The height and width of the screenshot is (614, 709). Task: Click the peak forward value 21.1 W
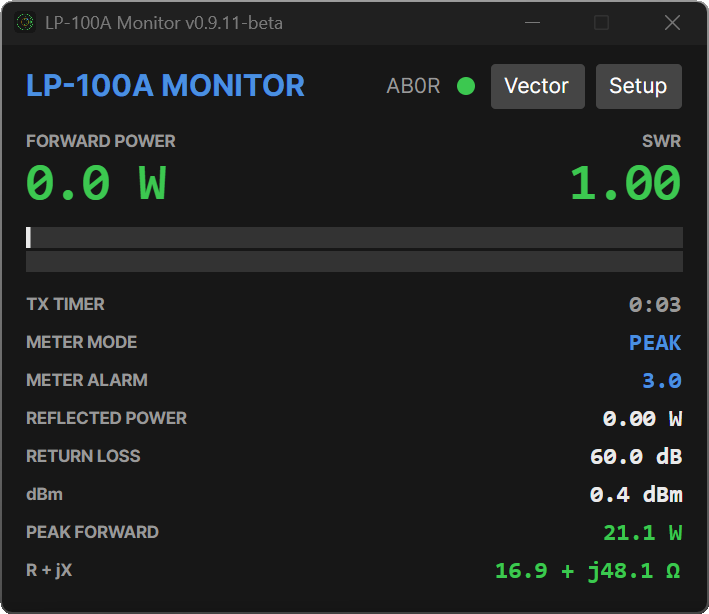pos(643,533)
